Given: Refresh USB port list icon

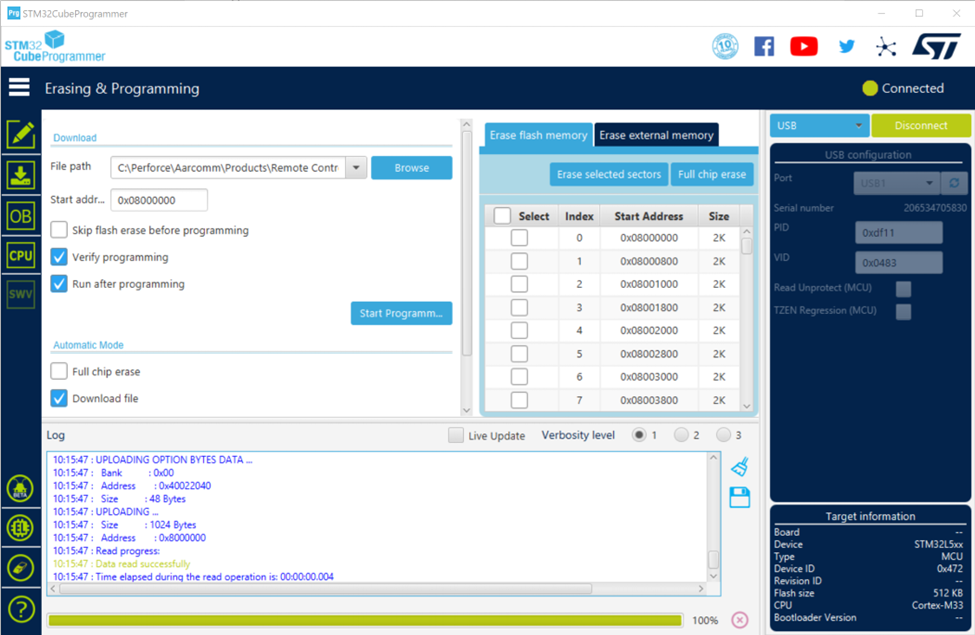Looking at the screenshot, I should pos(954,183).
